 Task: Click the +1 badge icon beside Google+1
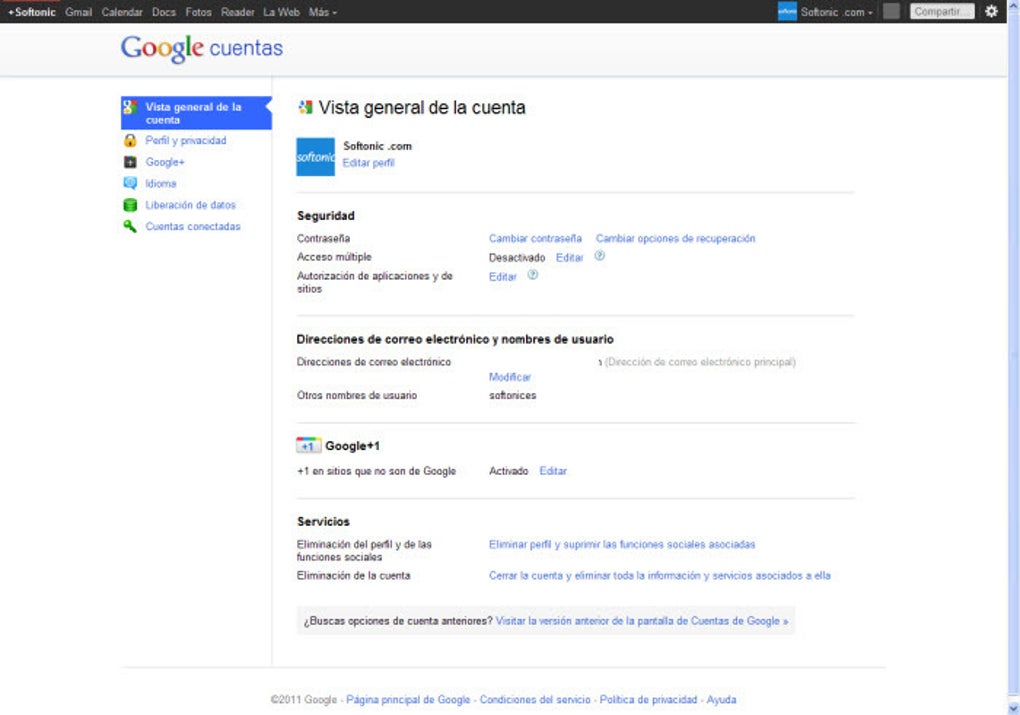(x=308, y=446)
